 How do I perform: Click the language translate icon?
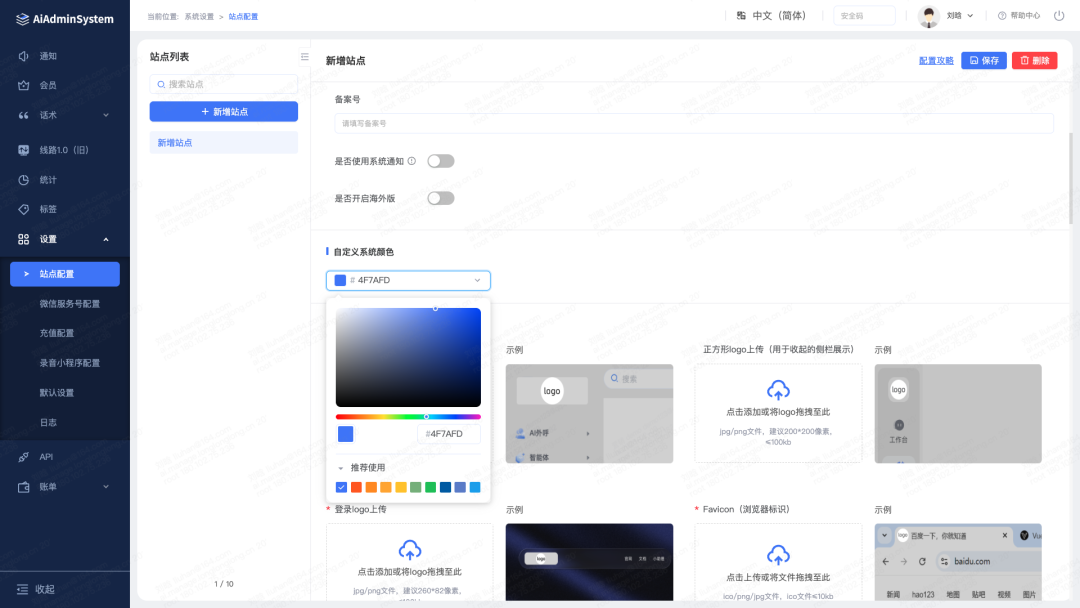[741, 16]
